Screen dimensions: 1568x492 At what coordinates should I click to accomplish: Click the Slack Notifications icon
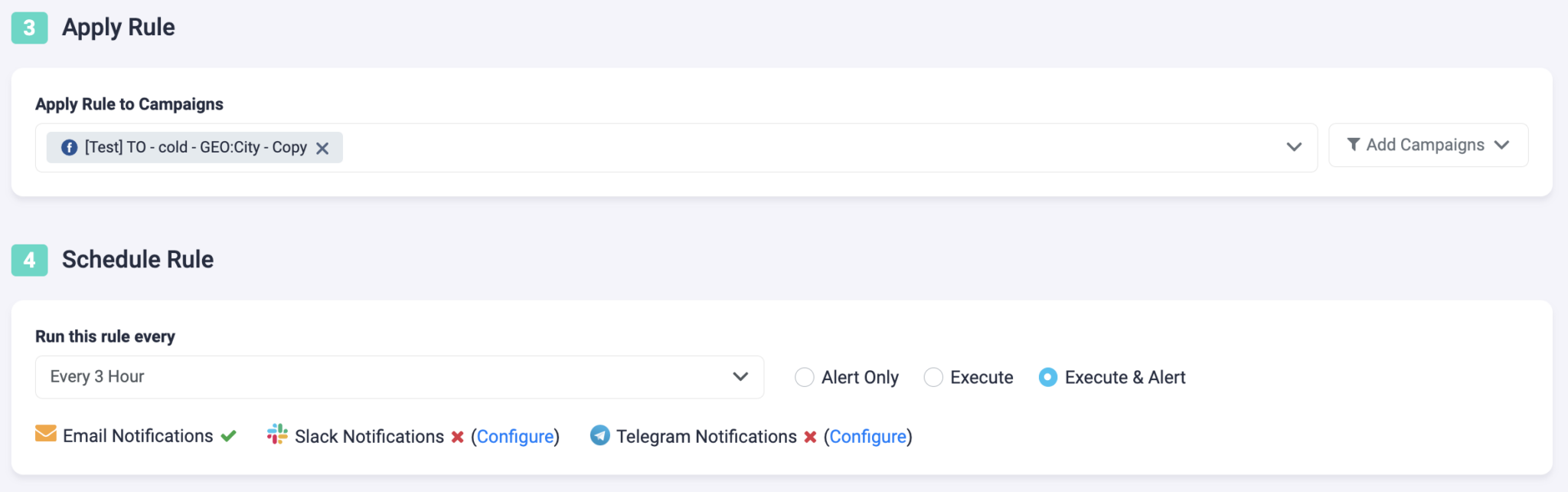pos(277,435)
